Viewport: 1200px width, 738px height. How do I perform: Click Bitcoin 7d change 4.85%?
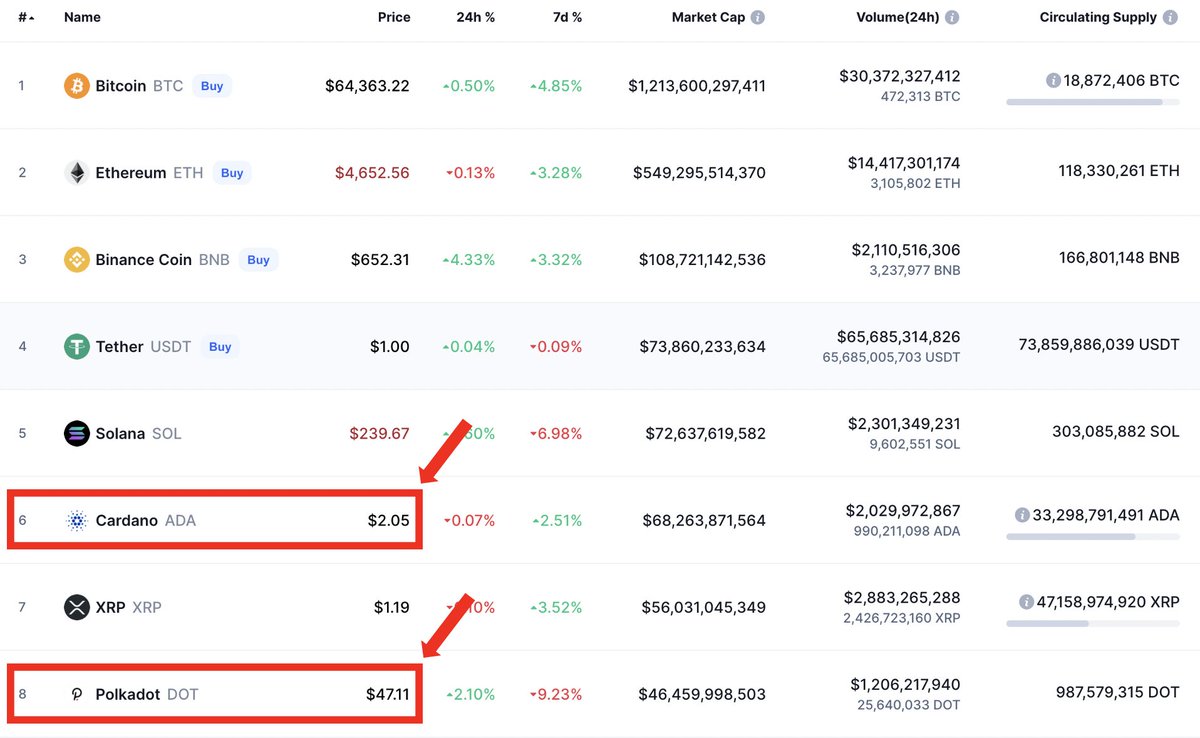(x=556, y=86)
